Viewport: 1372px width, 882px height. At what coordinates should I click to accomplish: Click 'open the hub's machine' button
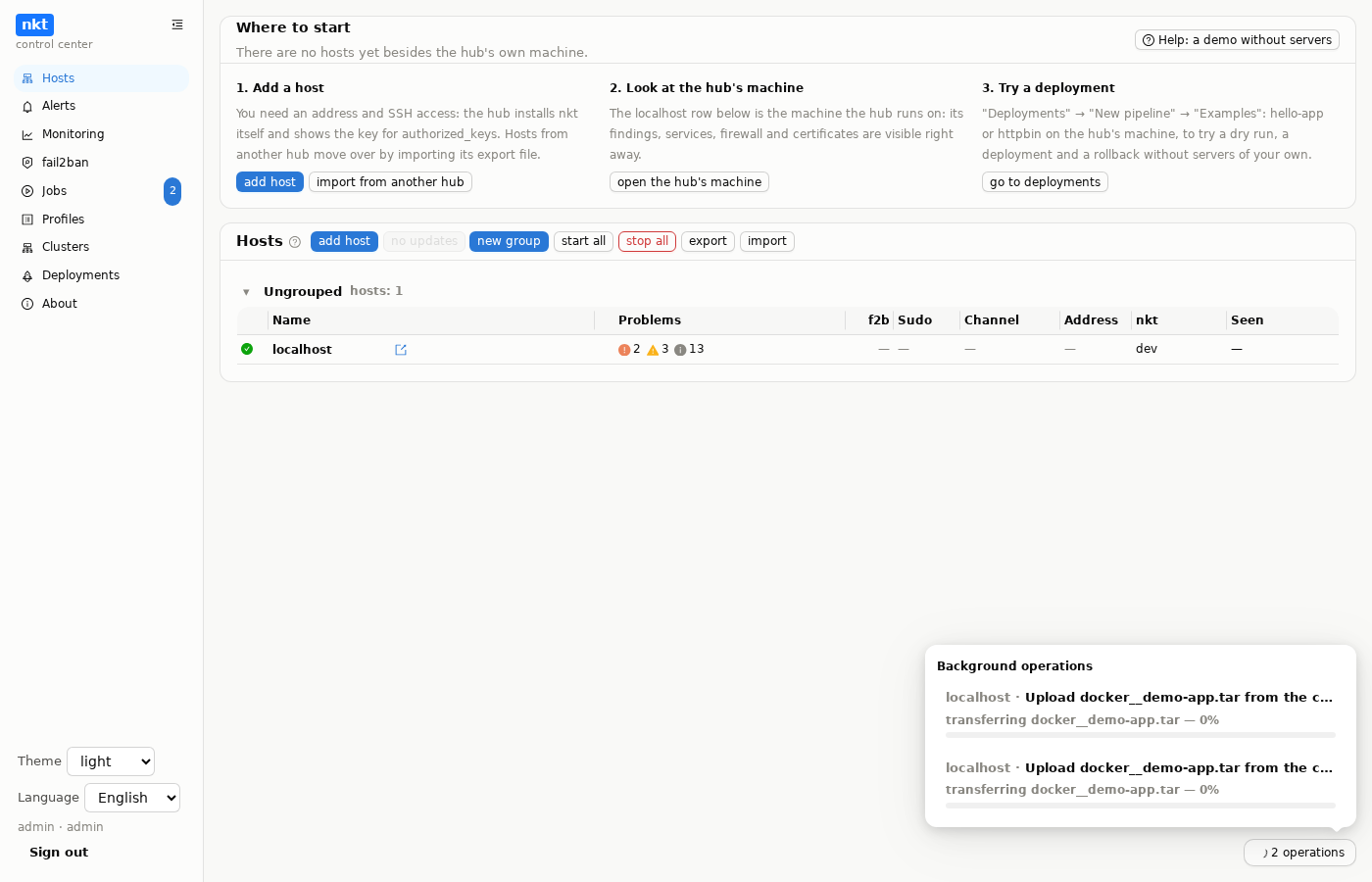tap(689, 182)
